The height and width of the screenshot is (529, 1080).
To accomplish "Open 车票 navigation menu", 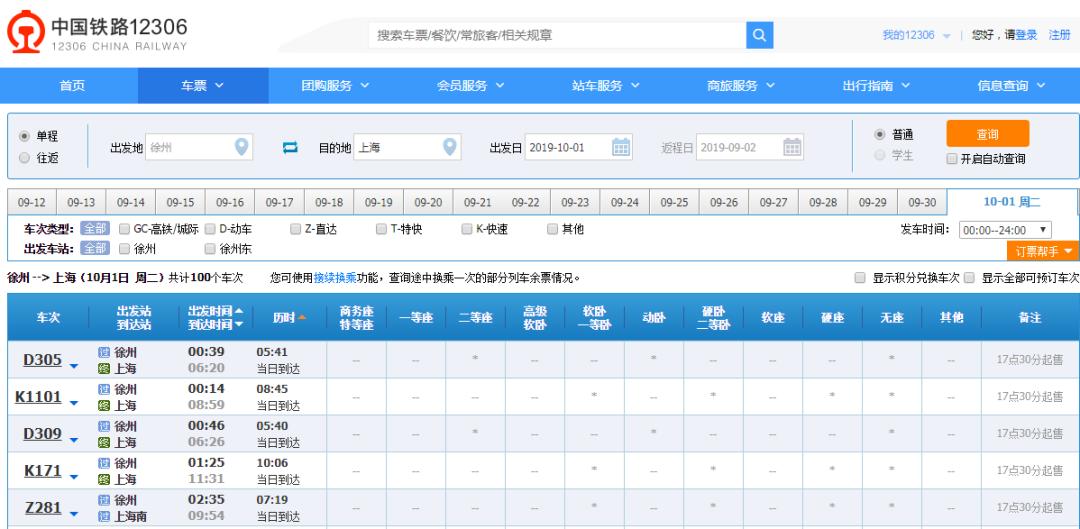I will (x=203, y=85).
